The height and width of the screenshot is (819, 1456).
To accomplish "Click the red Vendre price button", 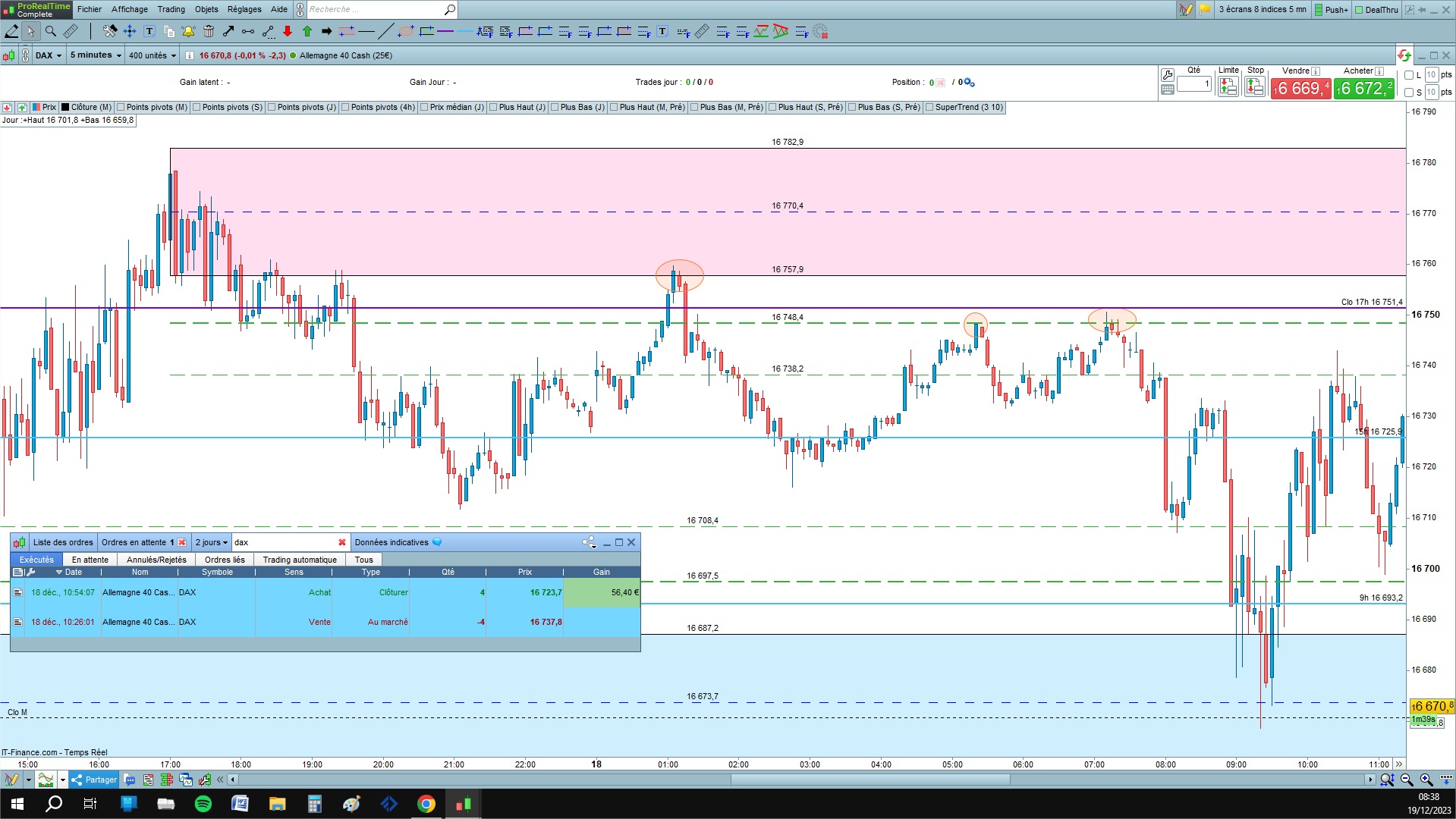I will pyautogui.click(x=1300, y=89).
